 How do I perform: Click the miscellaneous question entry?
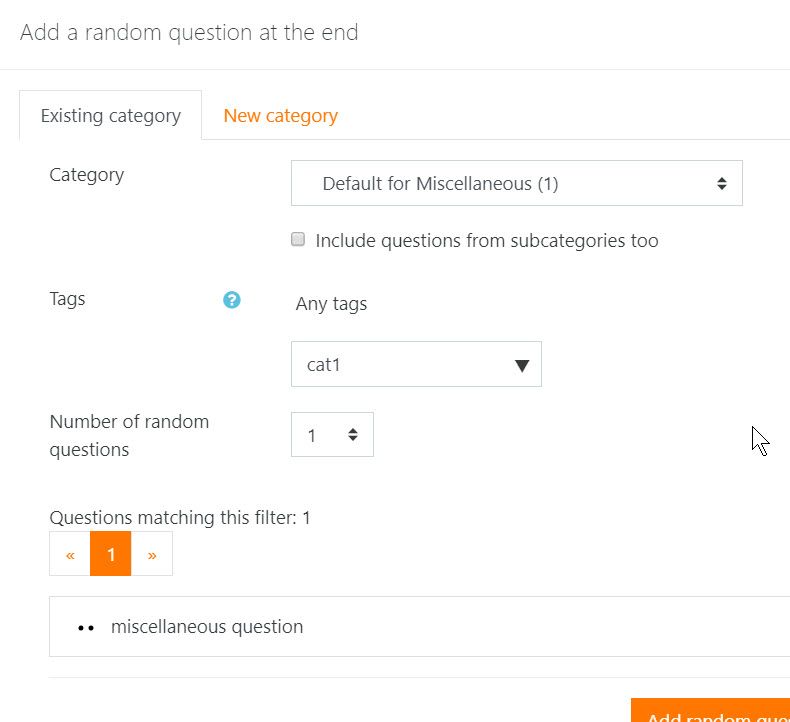point(207,627)
